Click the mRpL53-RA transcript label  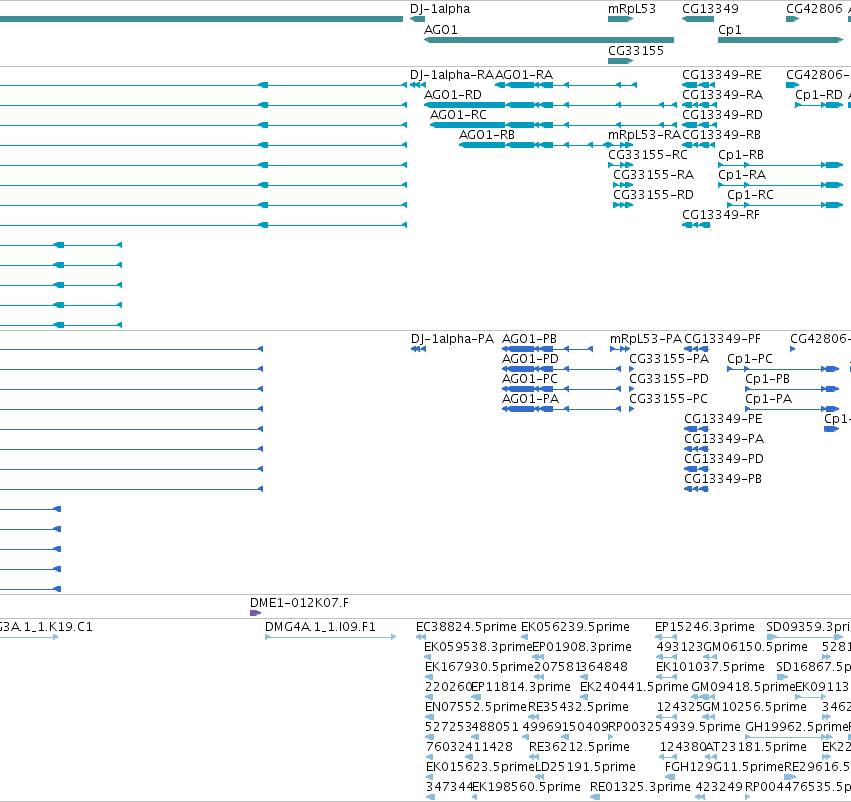coord(644,135)
